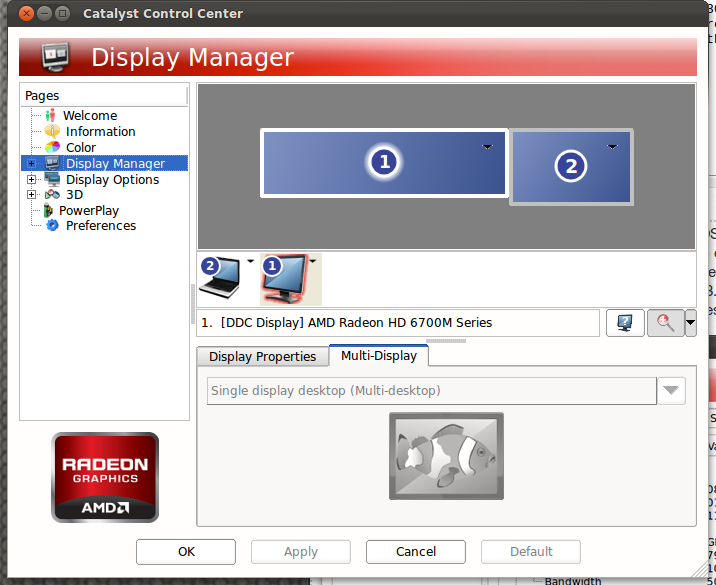Image resolution: width=716 pixels, height=585 pixels.
Task: Open dropdown arrow on display 1 rectangle
Action: tap(487, 147)
